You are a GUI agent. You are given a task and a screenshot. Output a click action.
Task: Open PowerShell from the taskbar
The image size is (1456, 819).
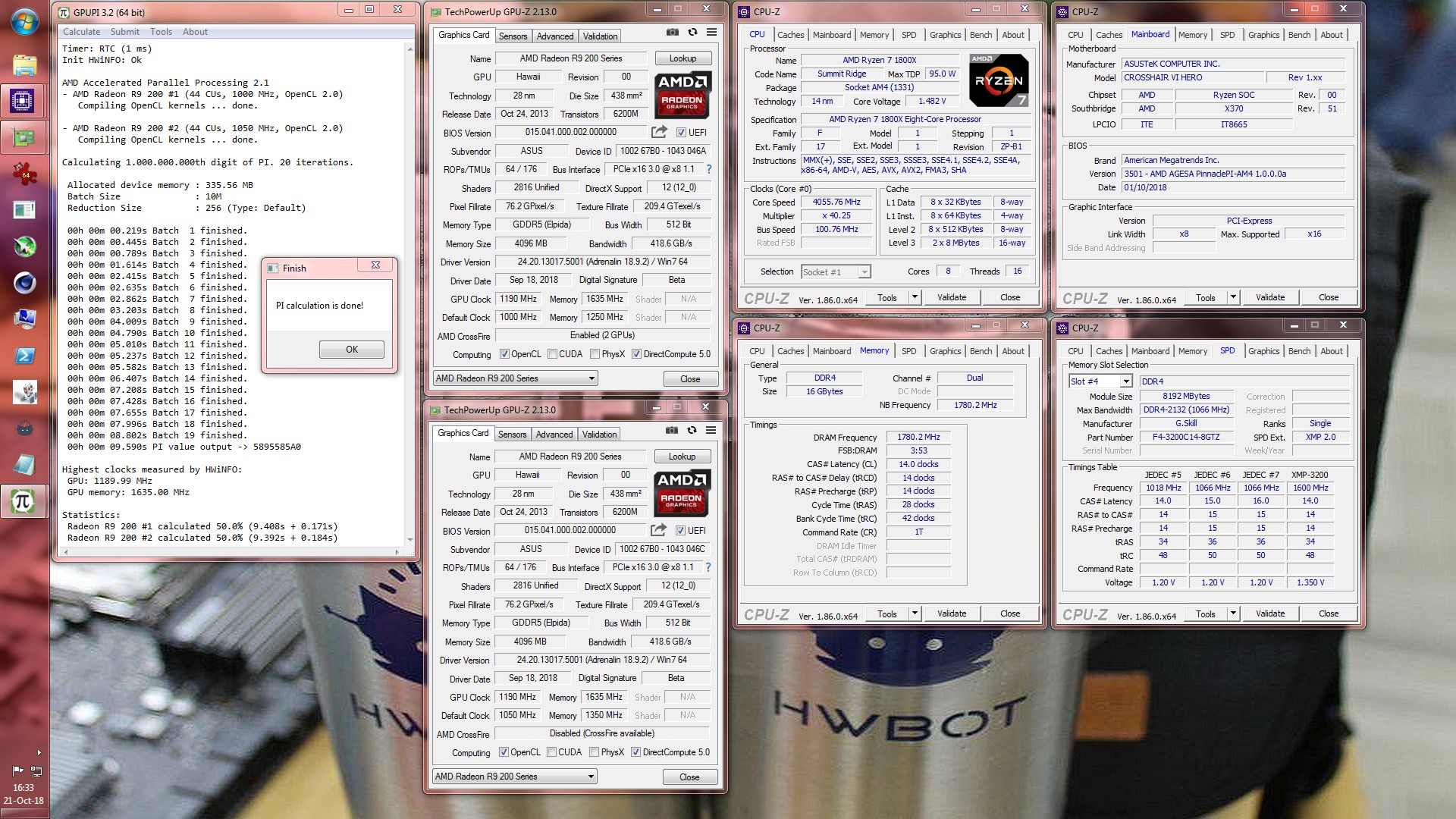[24, 356]
